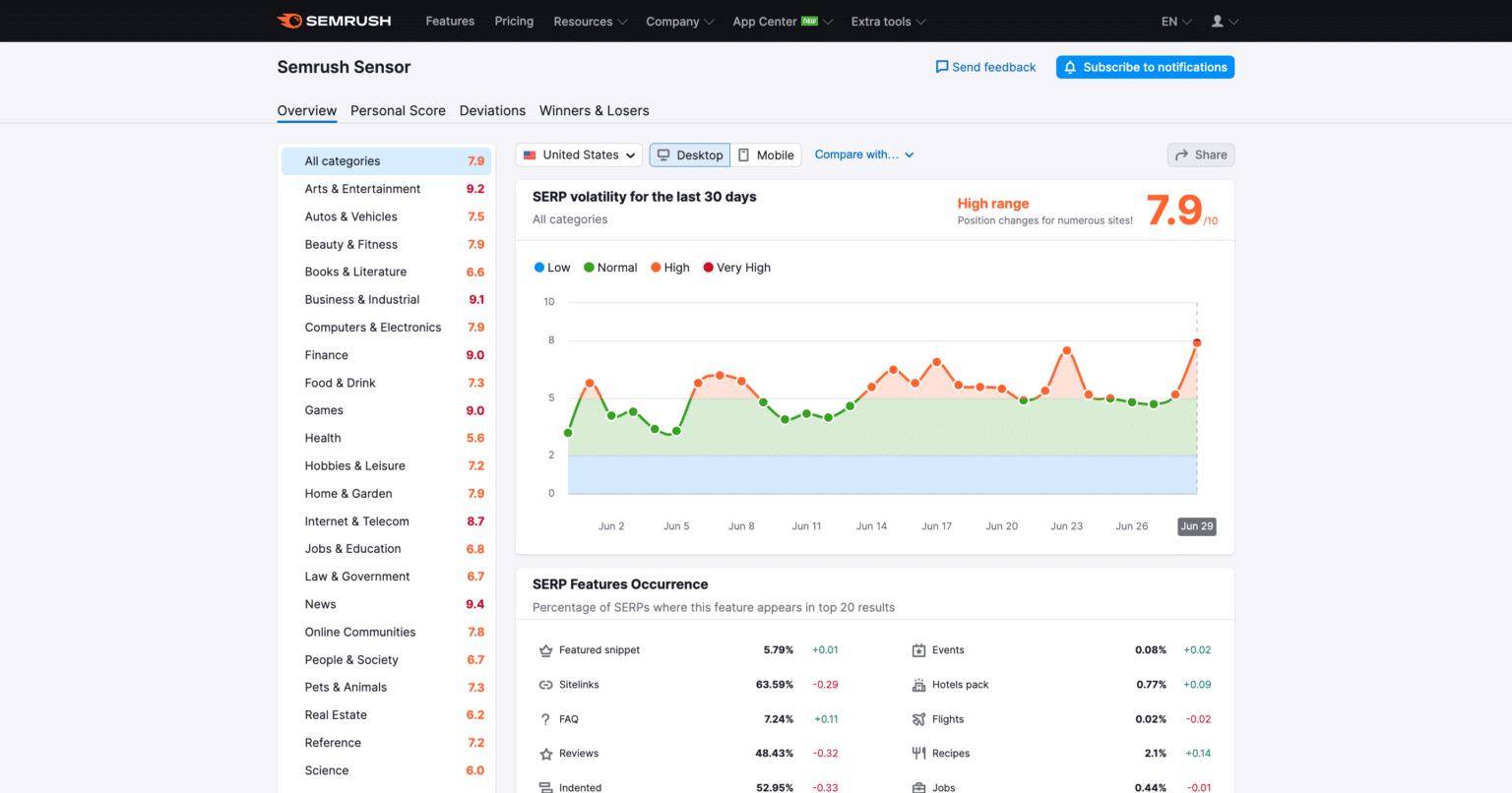Select the Business & Industrial category
The height and width of the screenshot is (793, 1512).
(x=386, y=300)
